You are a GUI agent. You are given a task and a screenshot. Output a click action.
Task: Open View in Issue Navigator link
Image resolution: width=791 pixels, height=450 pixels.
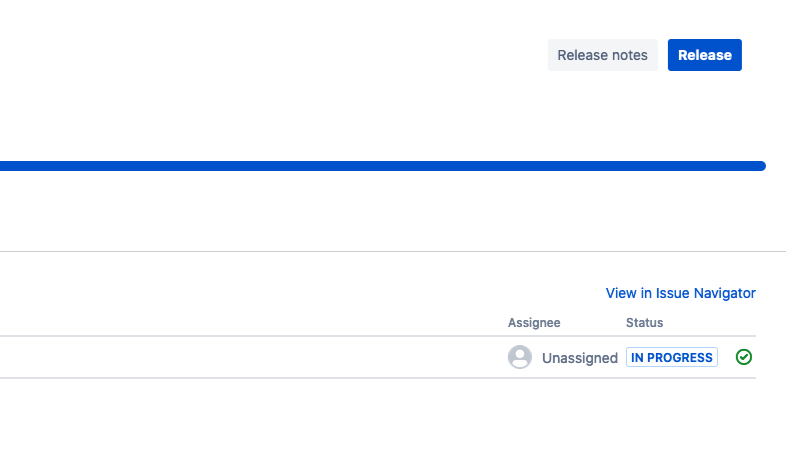(680, 293)
